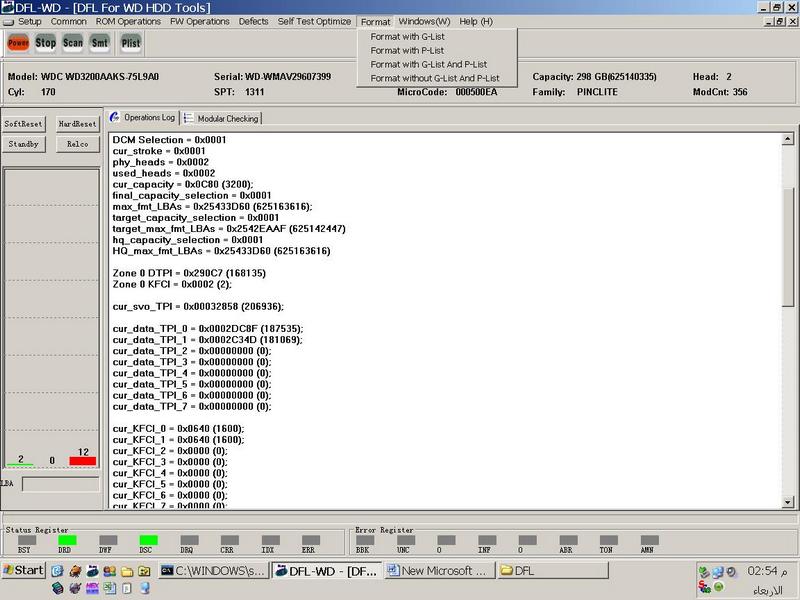Click the Operations Log tab icon

114,117
